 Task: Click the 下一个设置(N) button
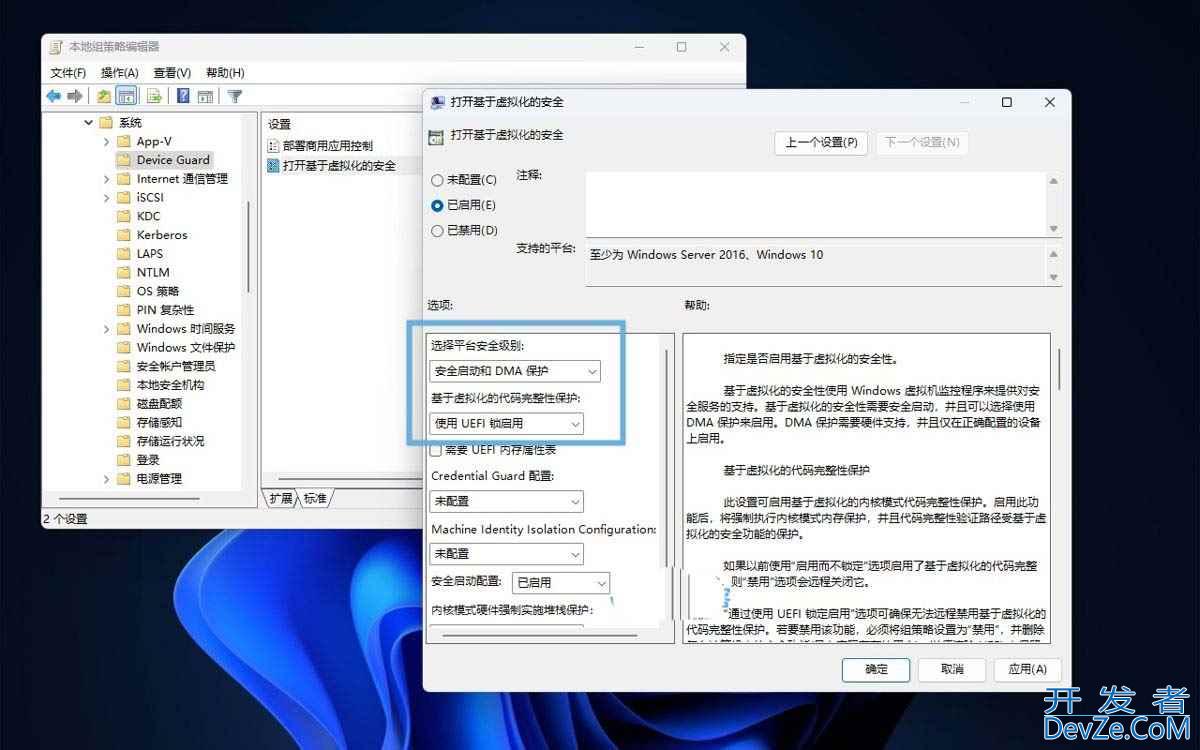[x=922, y=142]
